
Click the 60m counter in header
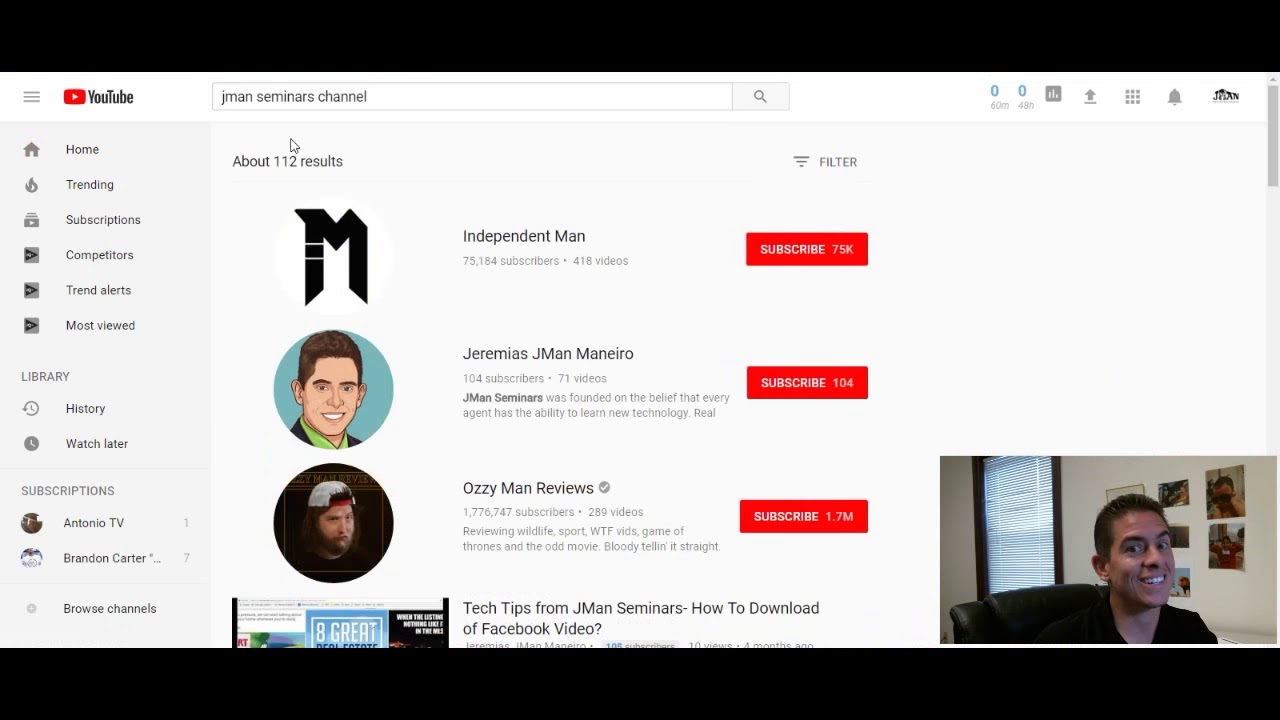pos(999,97)
